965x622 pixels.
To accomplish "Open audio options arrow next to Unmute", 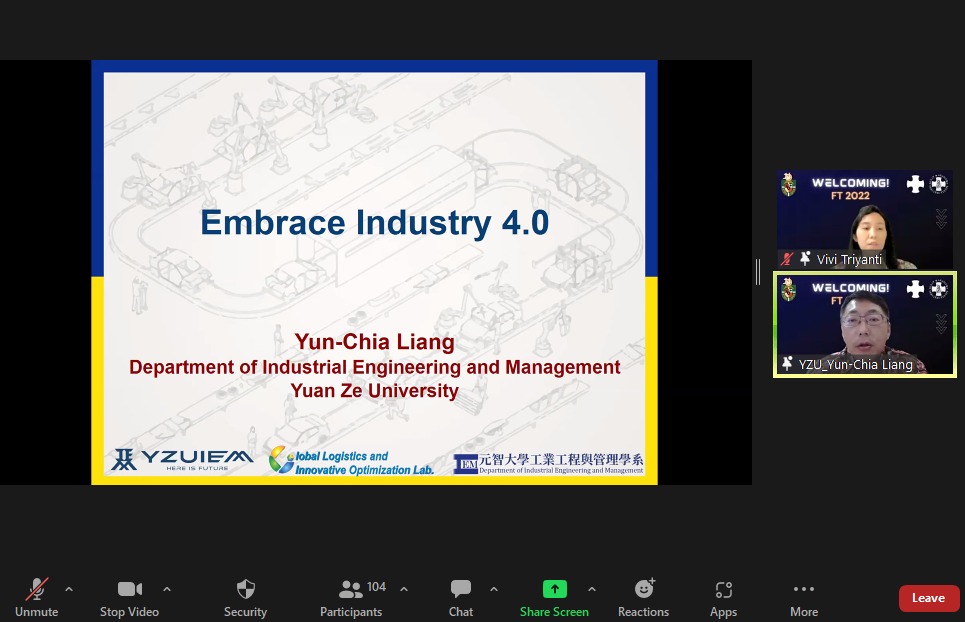I will coord(69,589).
